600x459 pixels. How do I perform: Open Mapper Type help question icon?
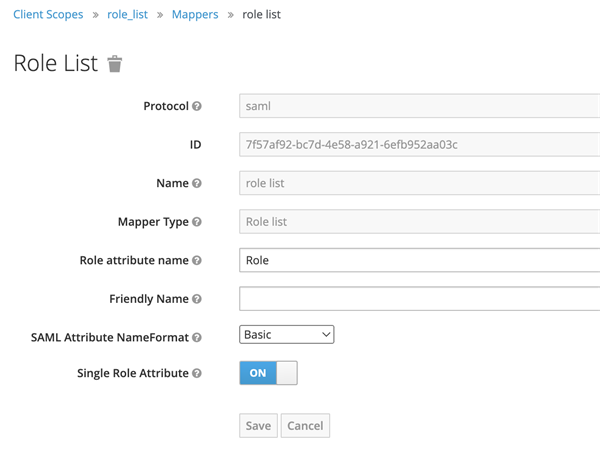197,222
